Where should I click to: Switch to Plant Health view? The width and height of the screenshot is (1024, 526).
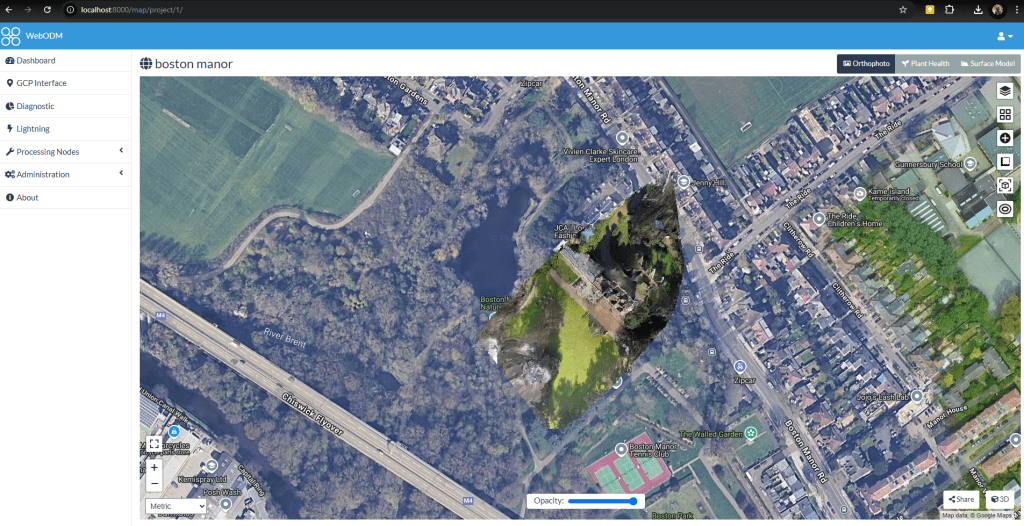click(x=925, y=64)
